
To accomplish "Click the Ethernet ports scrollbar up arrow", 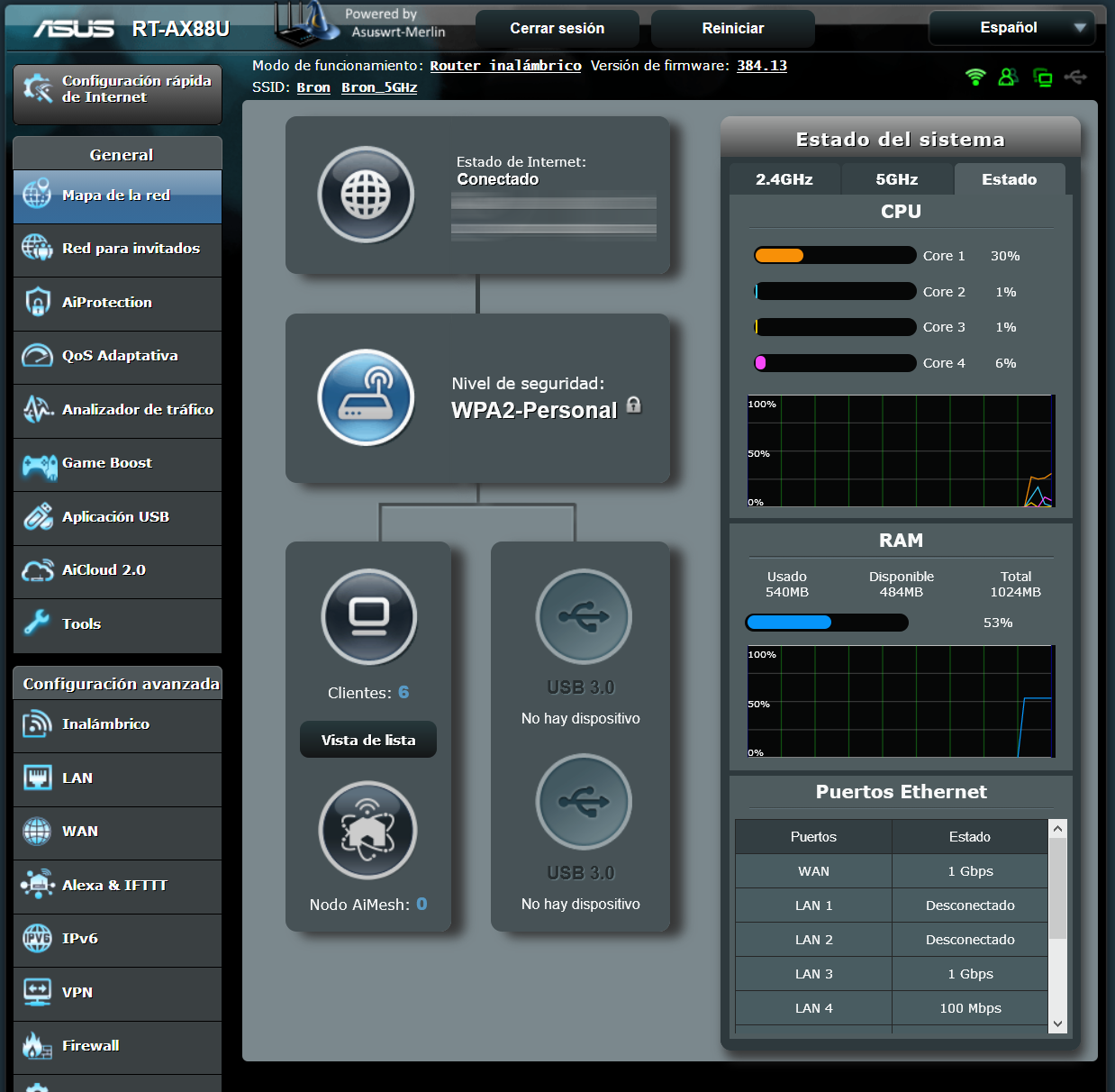I will [x=1058, y=829].
